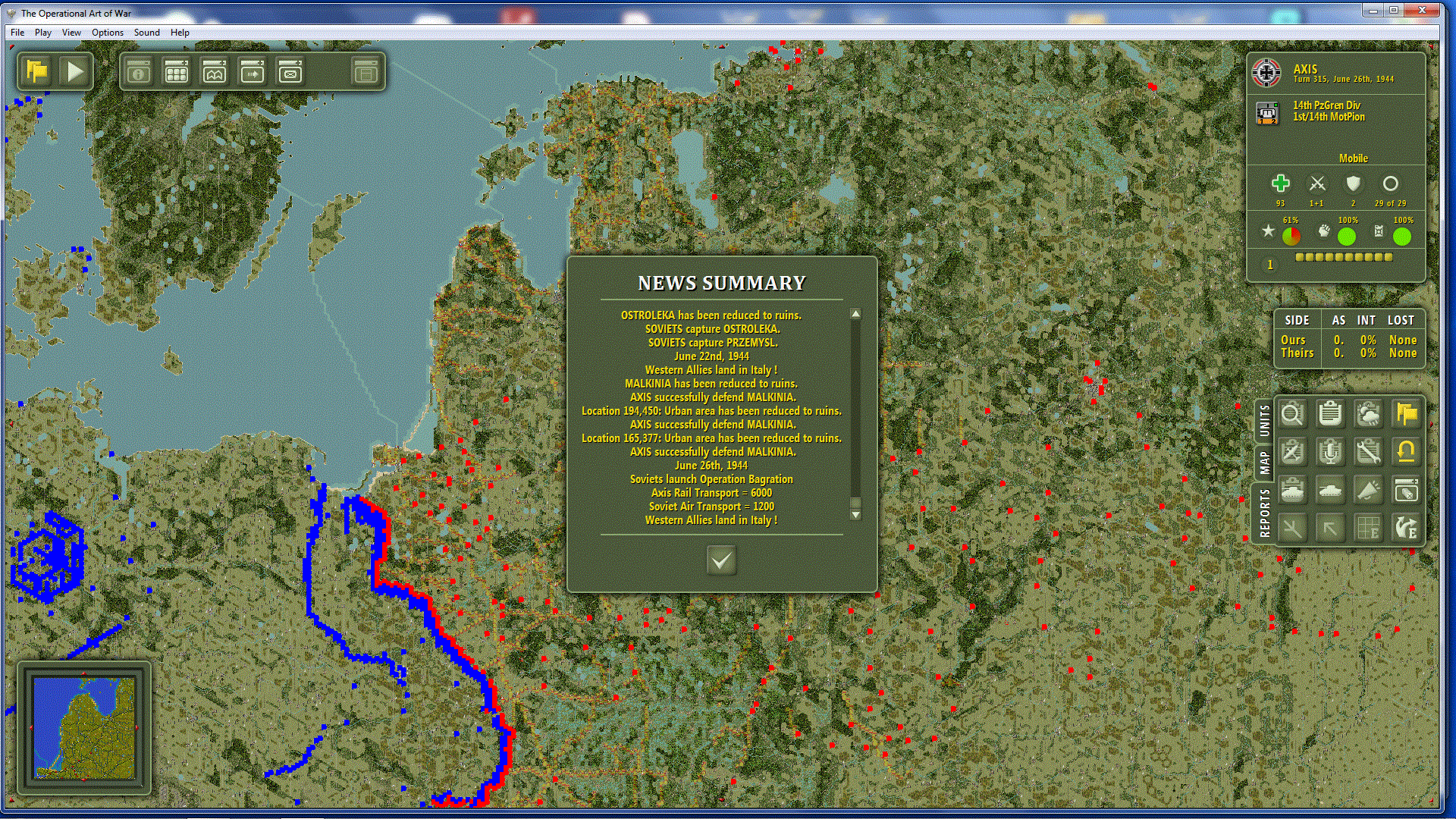Toggle the microview map panel button

click(215, 73)
